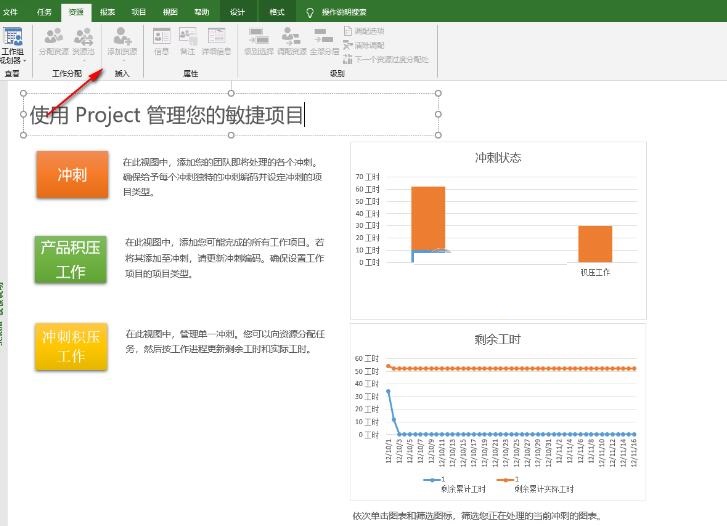727x526 pixels.
Task: Open the 工作组规划器 (Team Planner) view
Action: [x=13, y=46]
